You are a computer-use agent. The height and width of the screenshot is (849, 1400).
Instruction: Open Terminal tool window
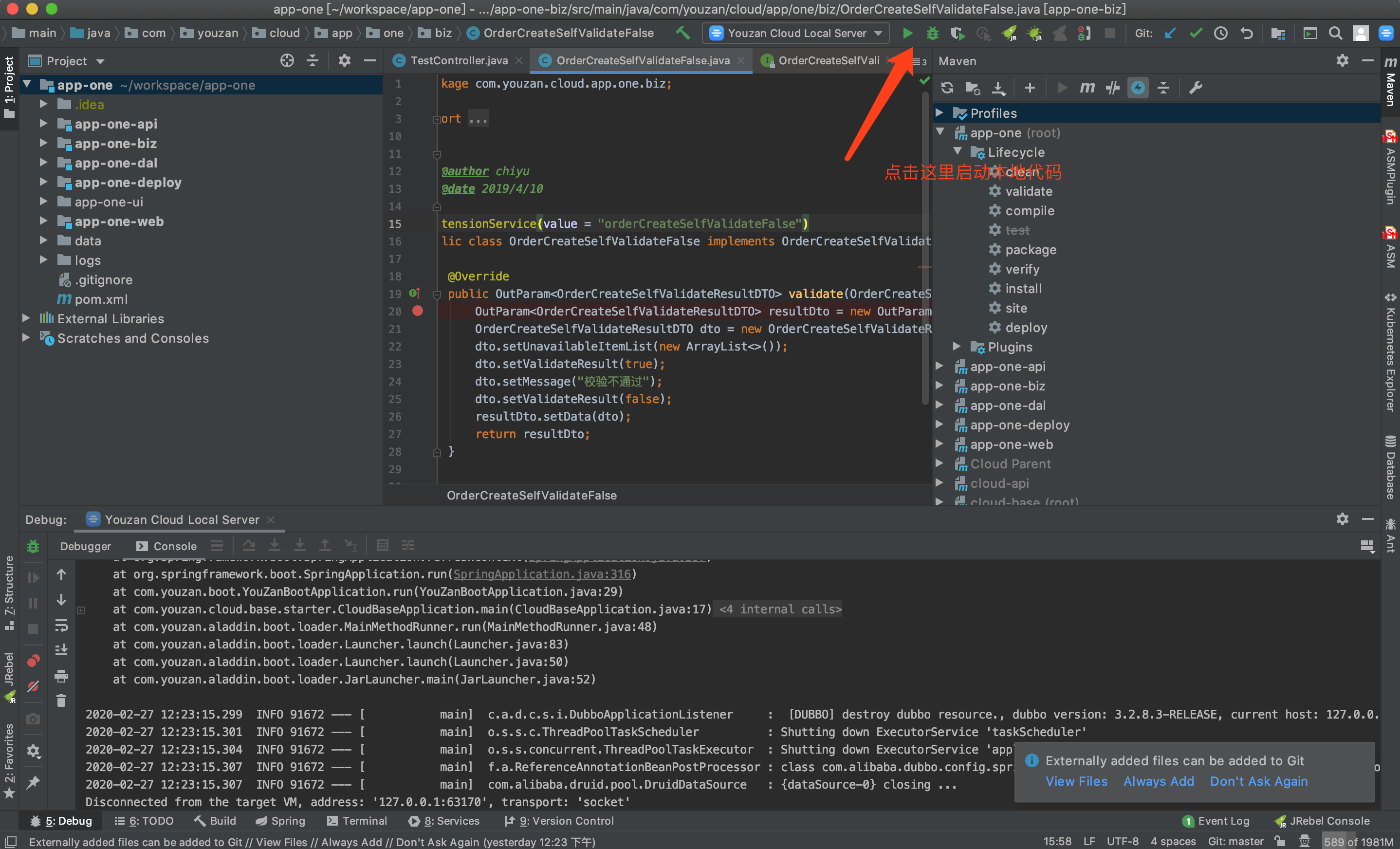(357, 821)
